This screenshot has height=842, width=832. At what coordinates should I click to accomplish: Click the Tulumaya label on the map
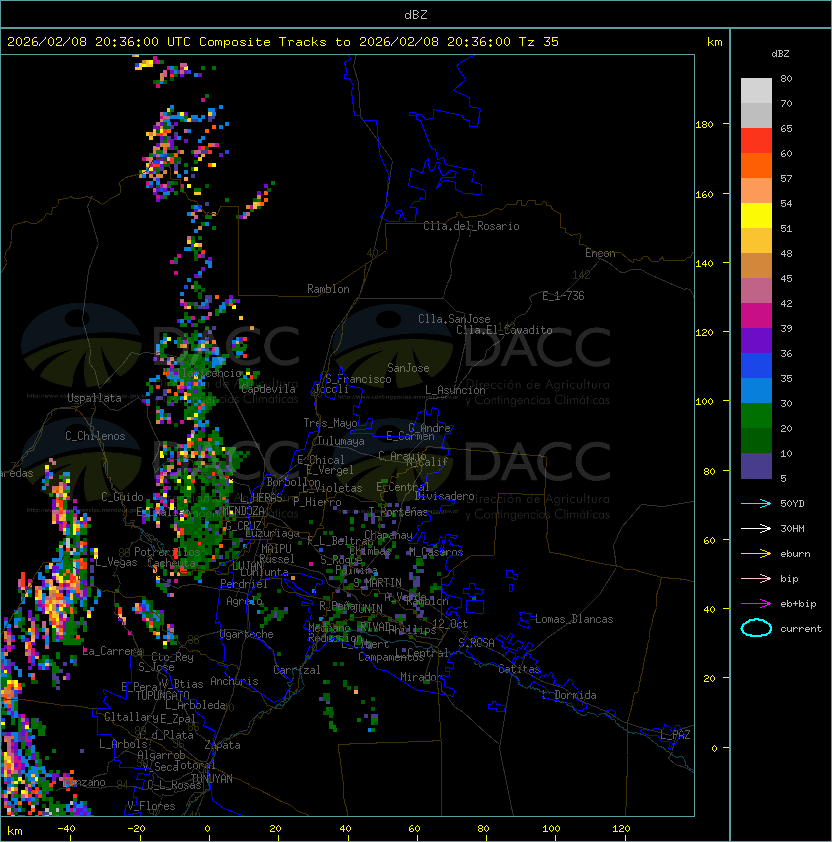point(341,441)
